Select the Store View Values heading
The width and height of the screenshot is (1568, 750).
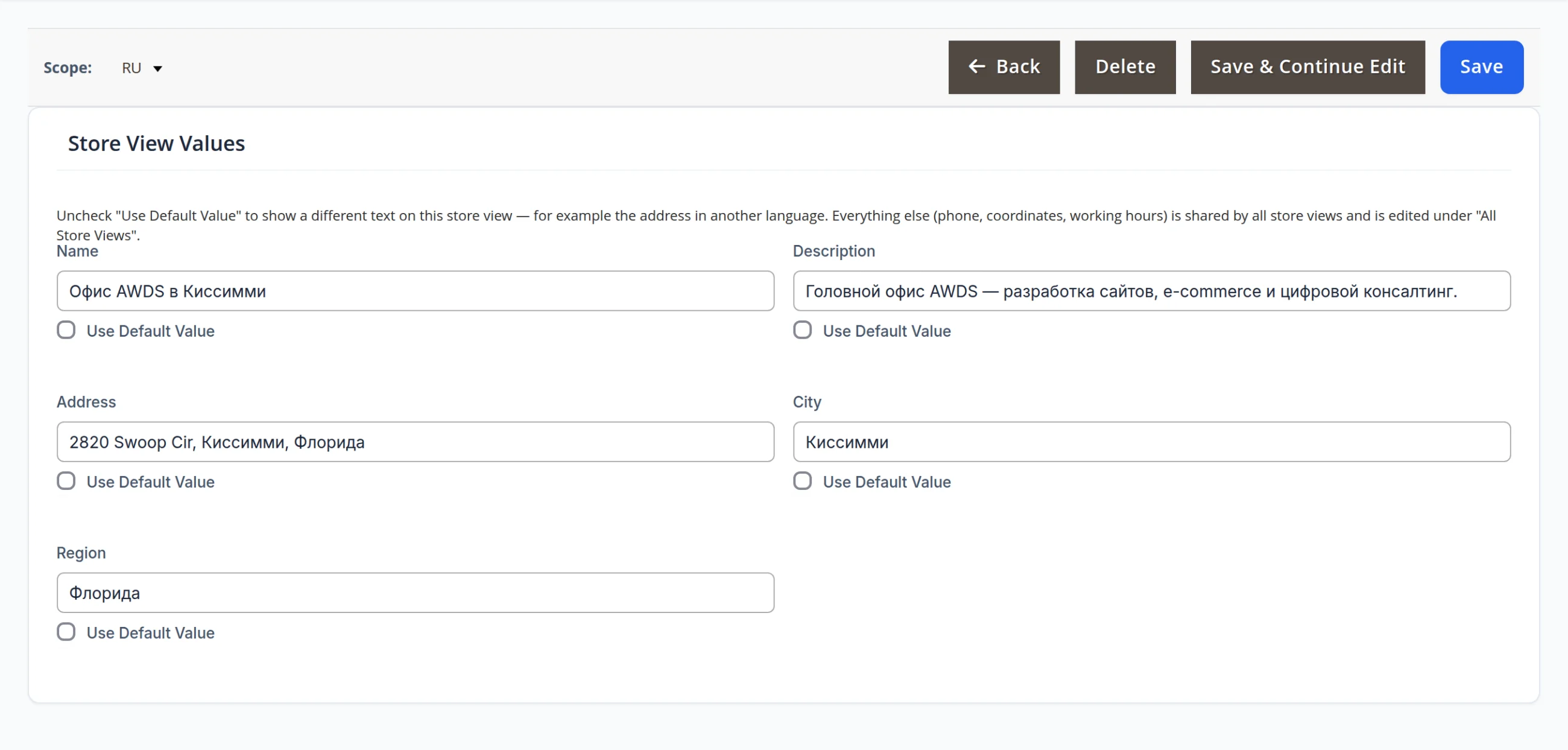point(156,144)
